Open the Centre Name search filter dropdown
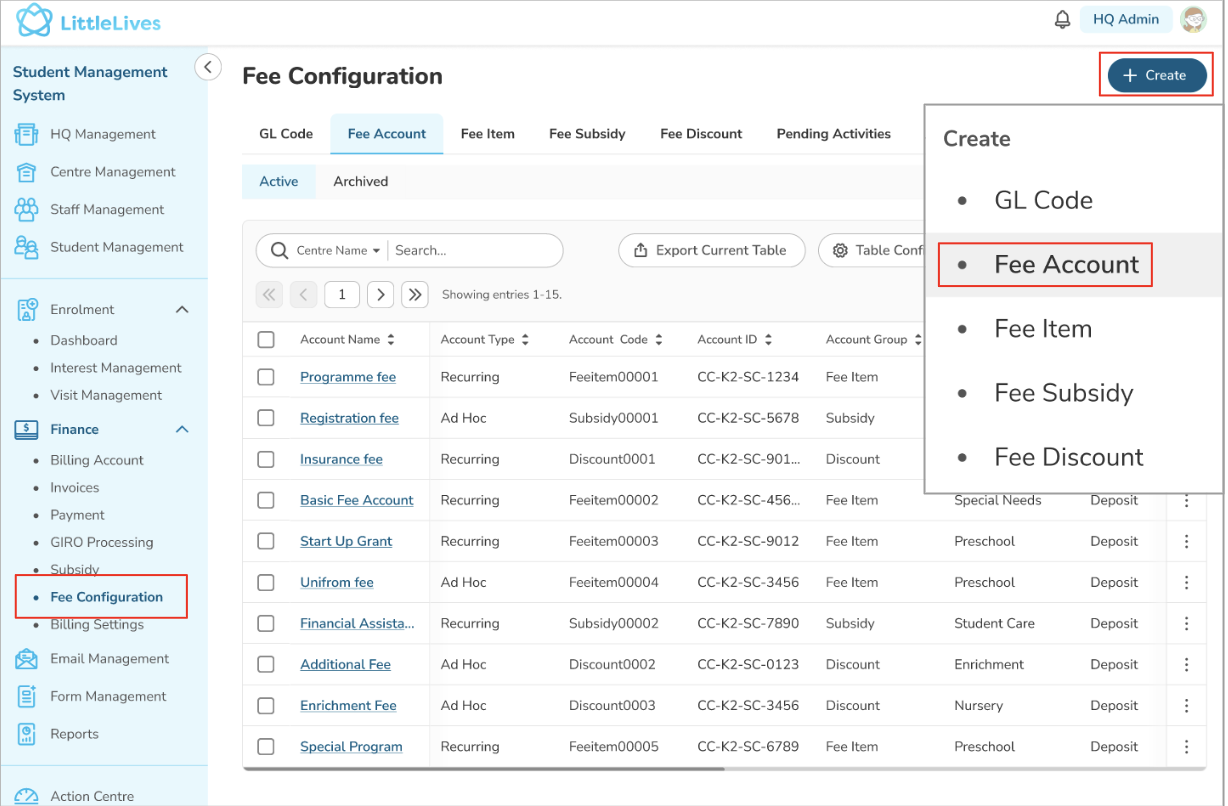The width and height of the screenshot is (1228, 806). coord(338,251)
